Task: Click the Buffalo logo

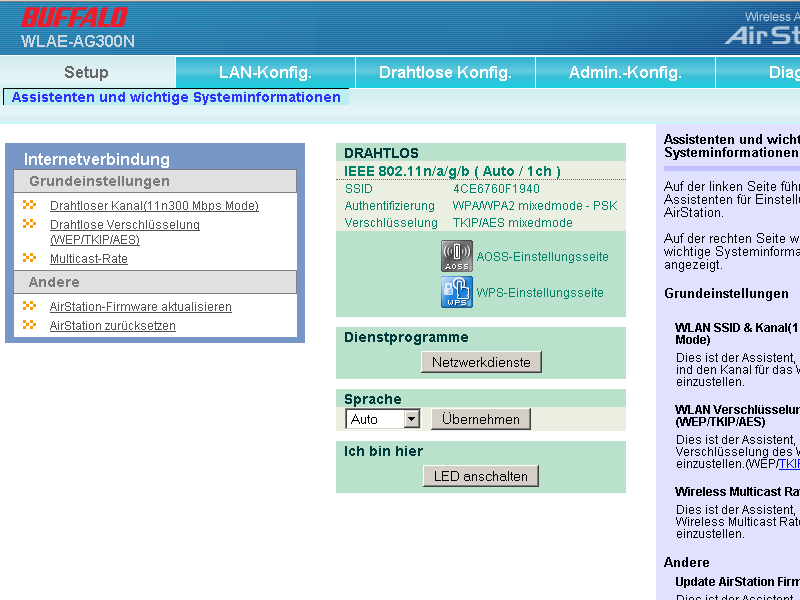Action: 74,17
